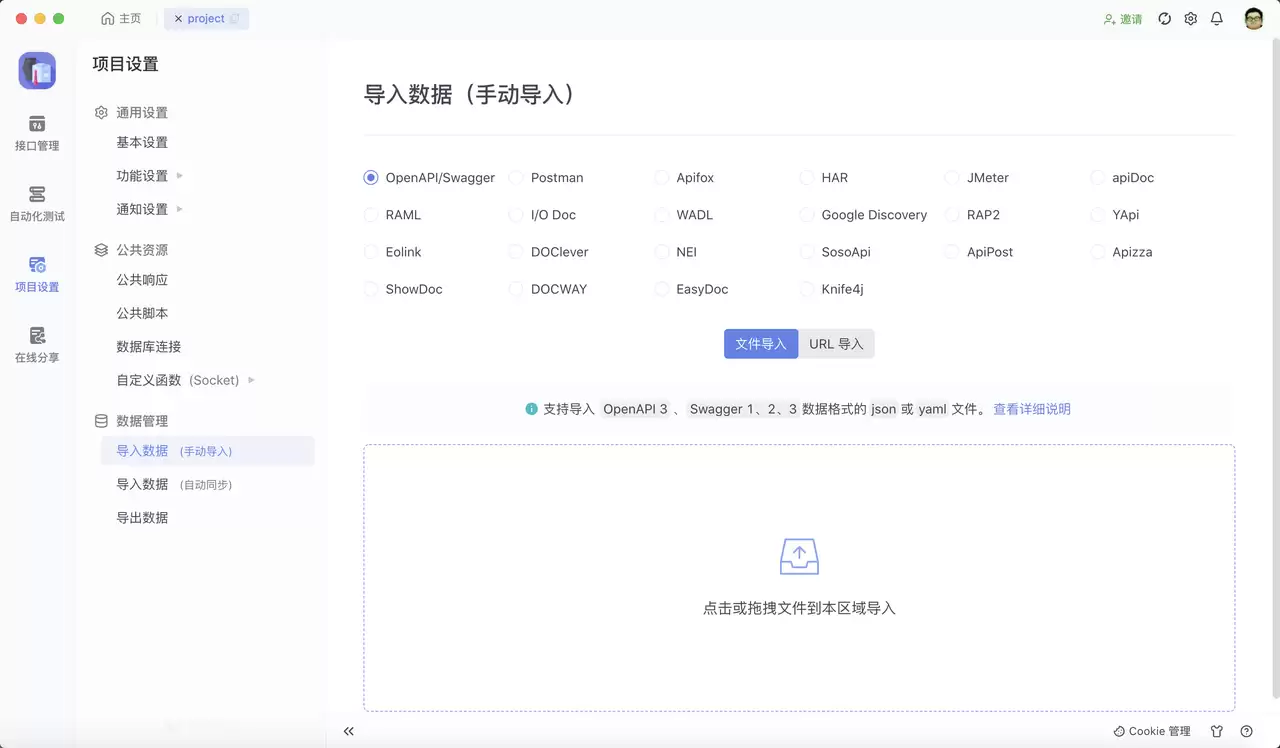Click the info icon before 支持导入 text
The height and width of the screenshot is (748, 1280).
click(x=531, y=409)
